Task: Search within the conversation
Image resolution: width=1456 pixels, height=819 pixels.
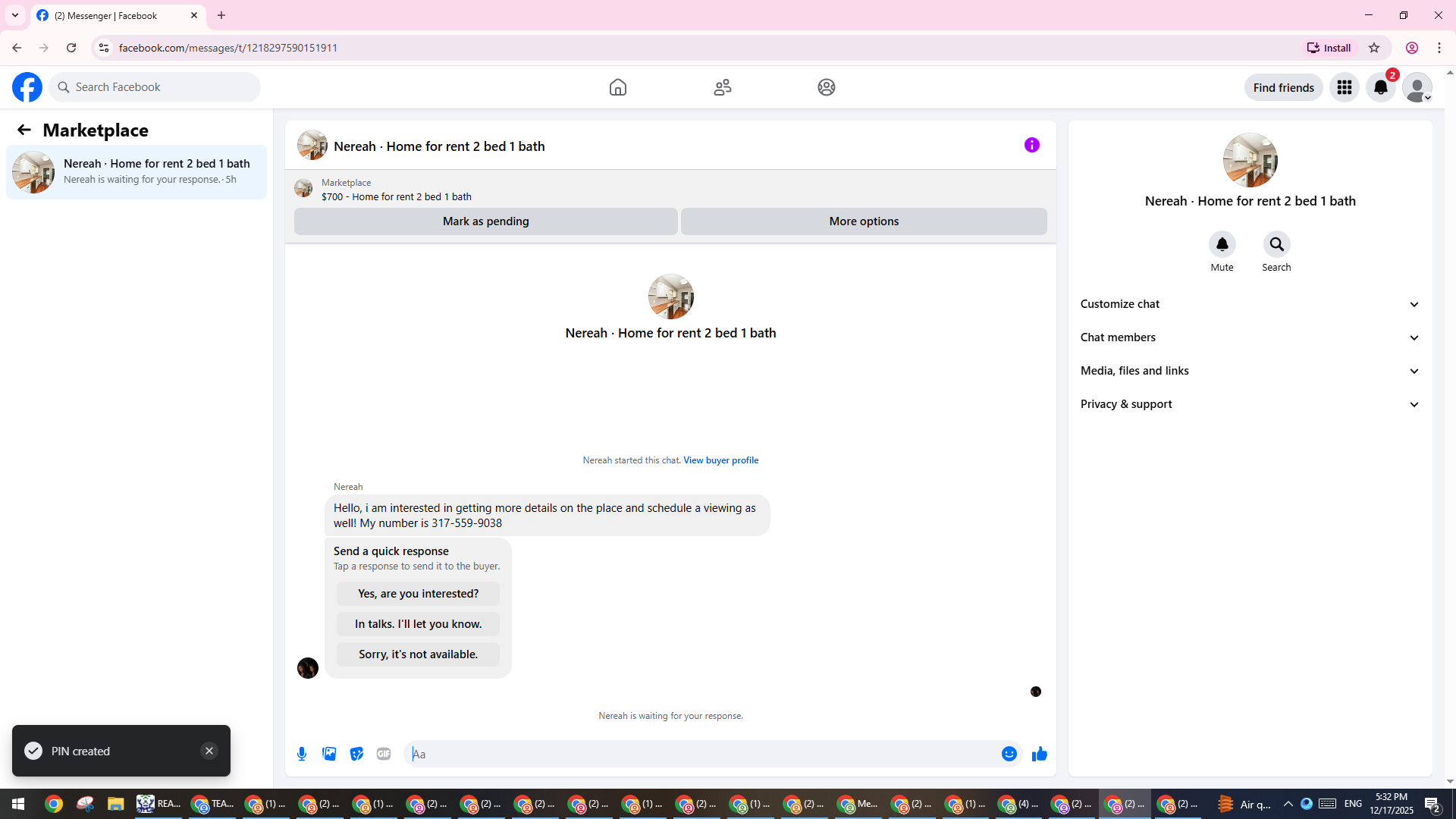Action: coord(1276,245)
